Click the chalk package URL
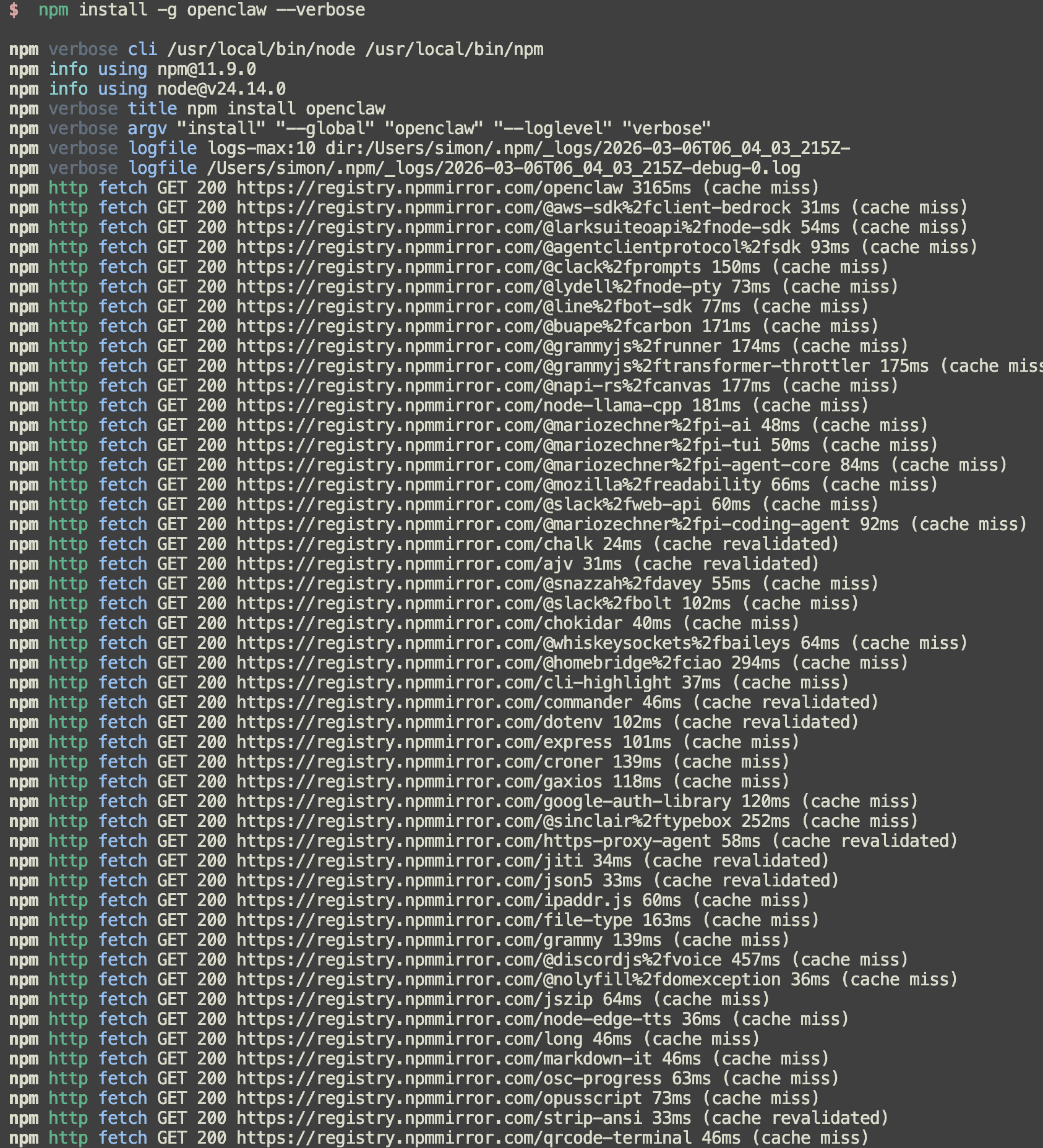1043x1148 pixels. click(414, 544)
